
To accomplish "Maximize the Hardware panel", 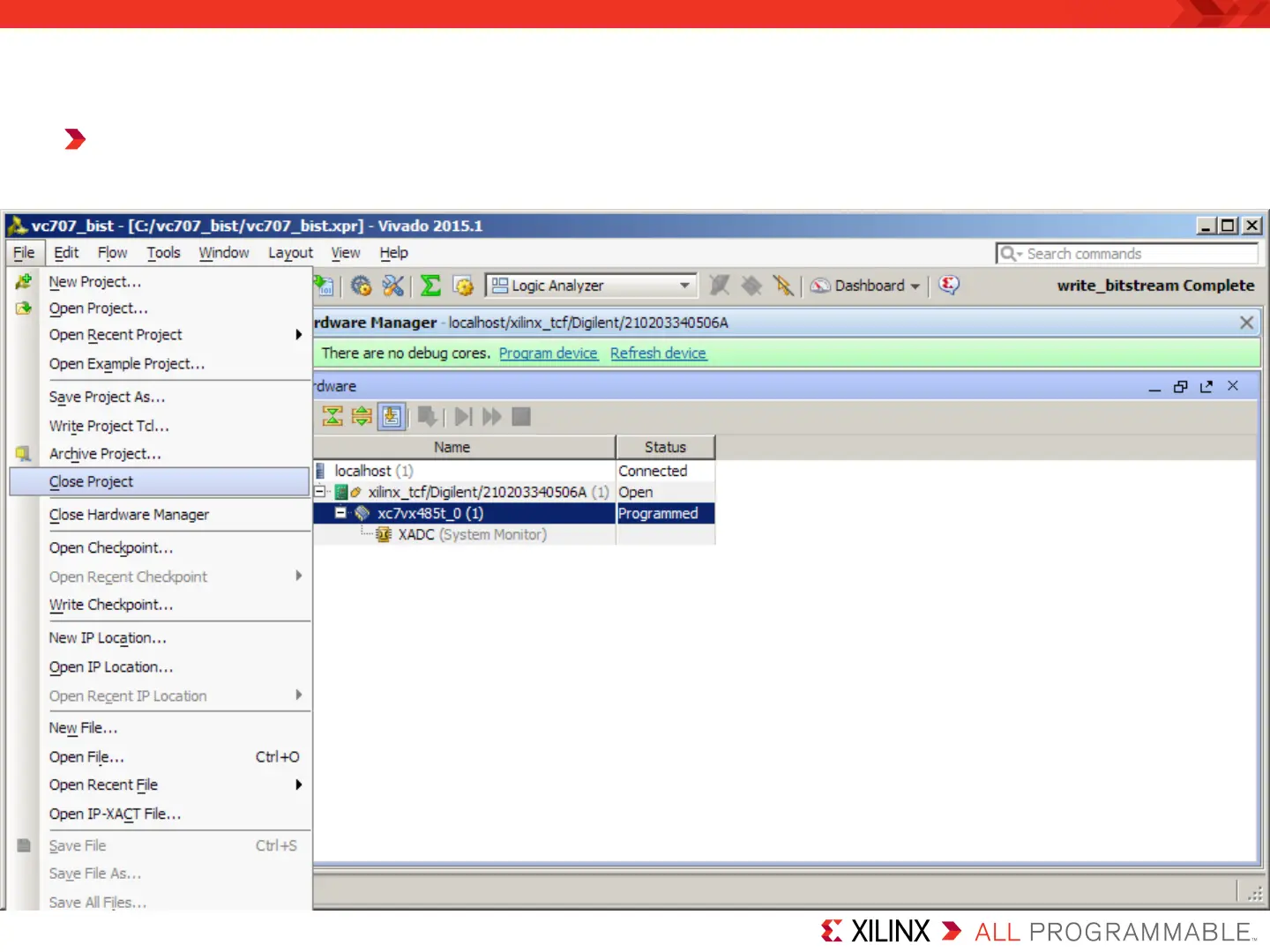I will [1181, 386].
